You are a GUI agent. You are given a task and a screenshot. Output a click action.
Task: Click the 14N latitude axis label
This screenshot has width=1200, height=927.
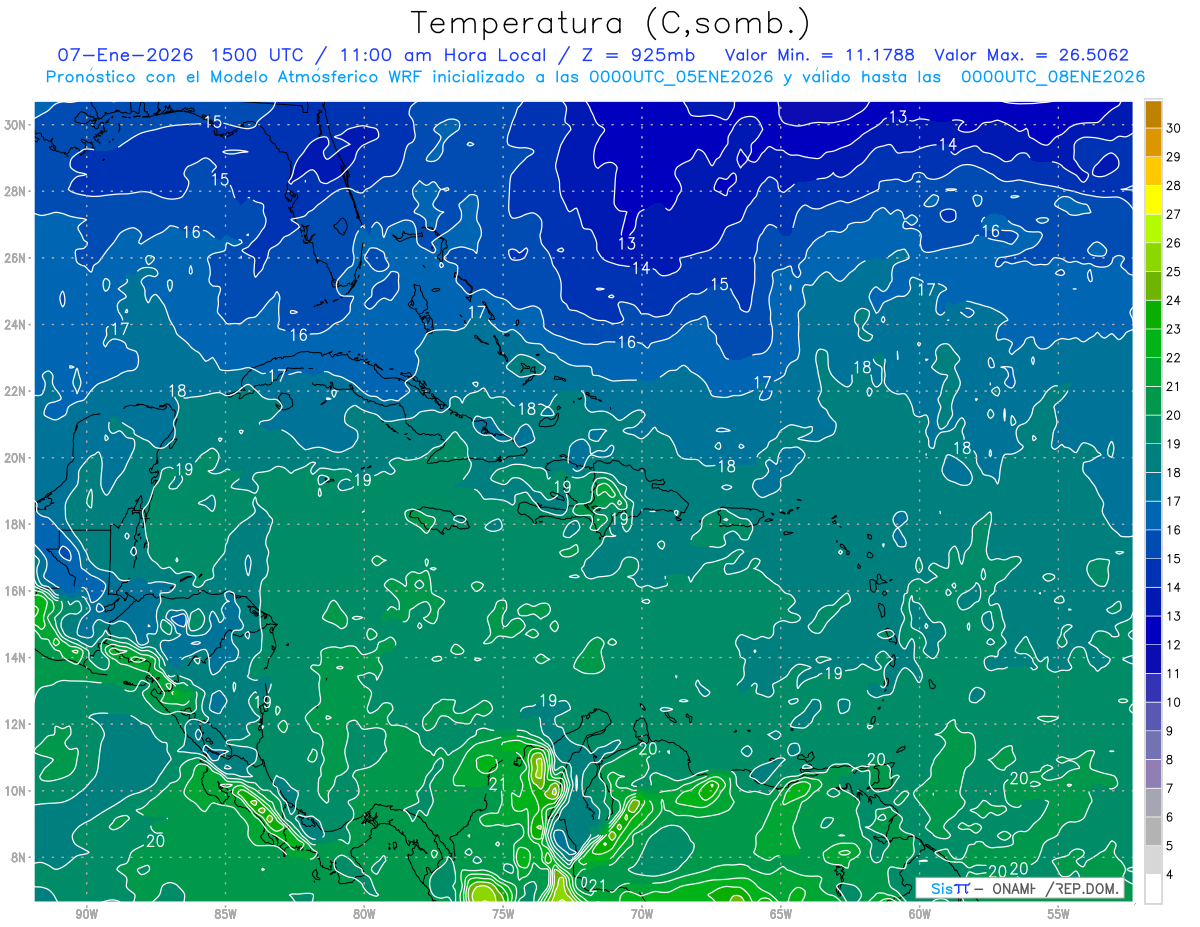click(x=17, y=658)
